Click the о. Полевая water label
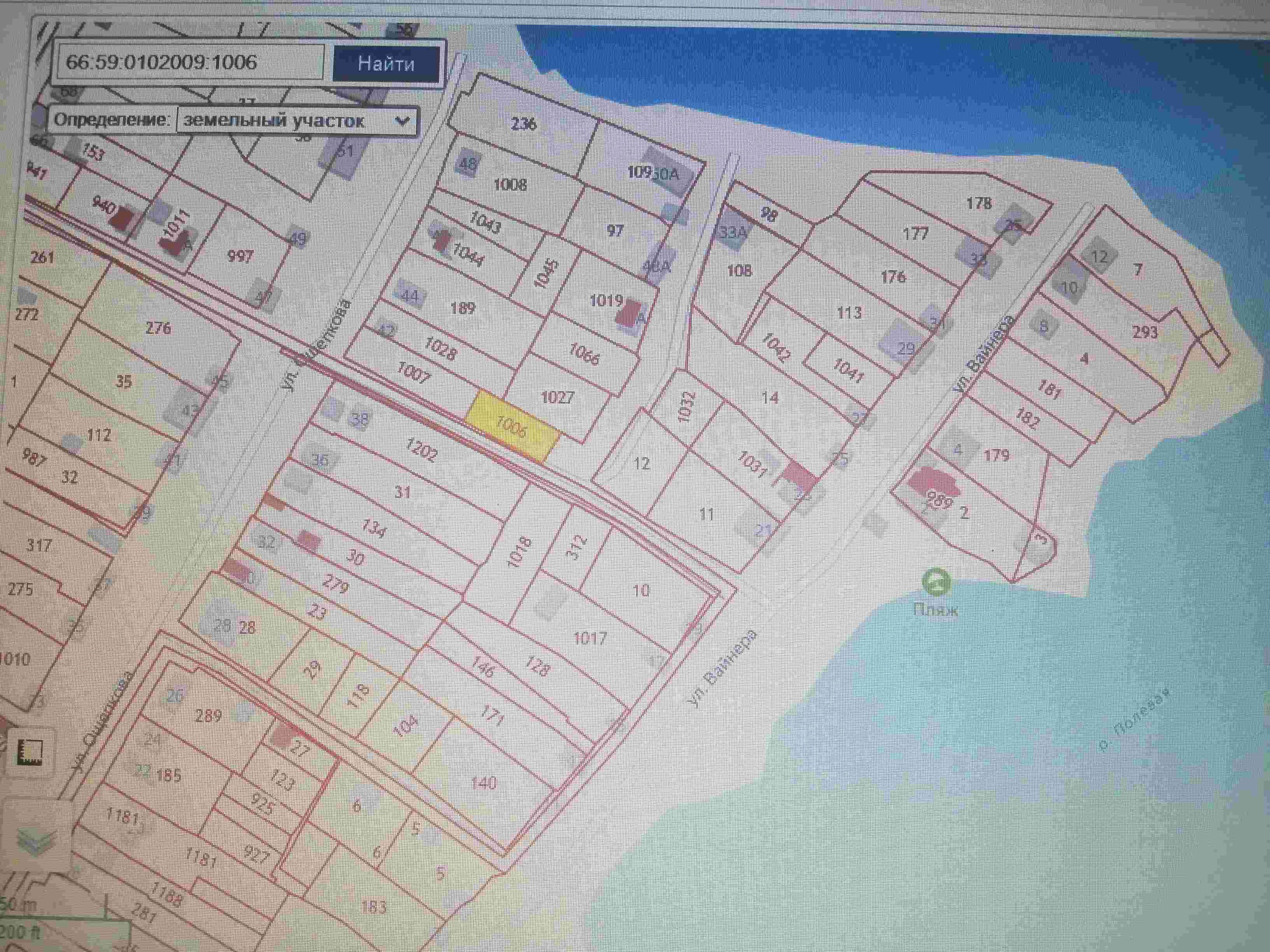 (x=1135, y=720)
